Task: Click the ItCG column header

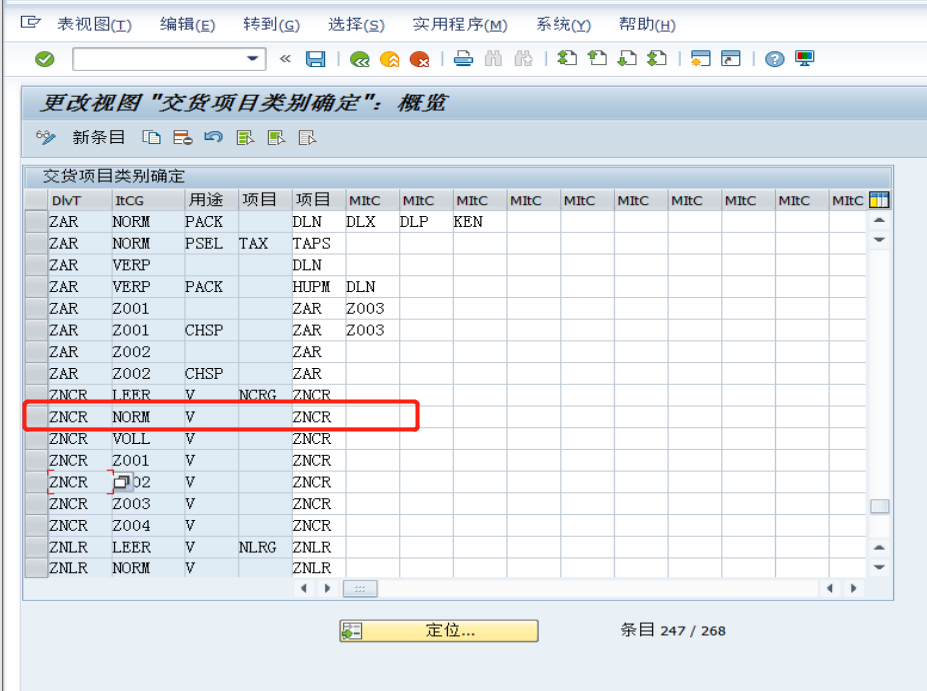Action: [148, 200]
